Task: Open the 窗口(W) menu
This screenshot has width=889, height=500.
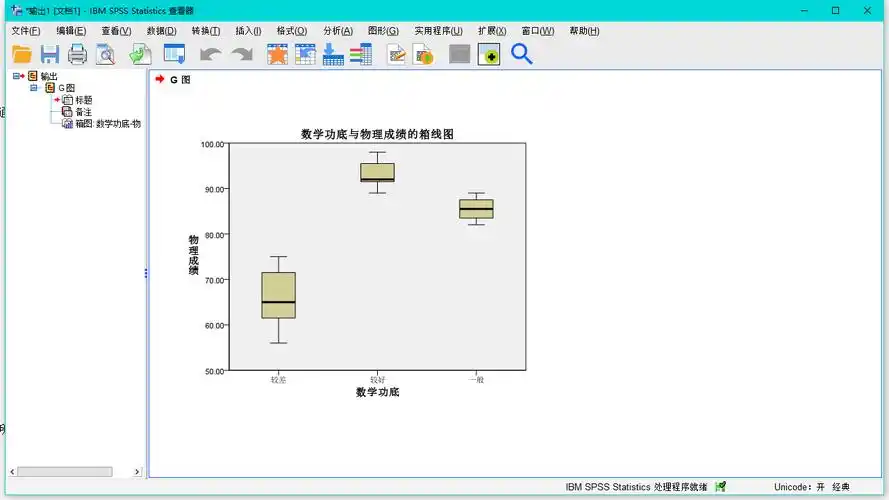Action: [538, 31]
